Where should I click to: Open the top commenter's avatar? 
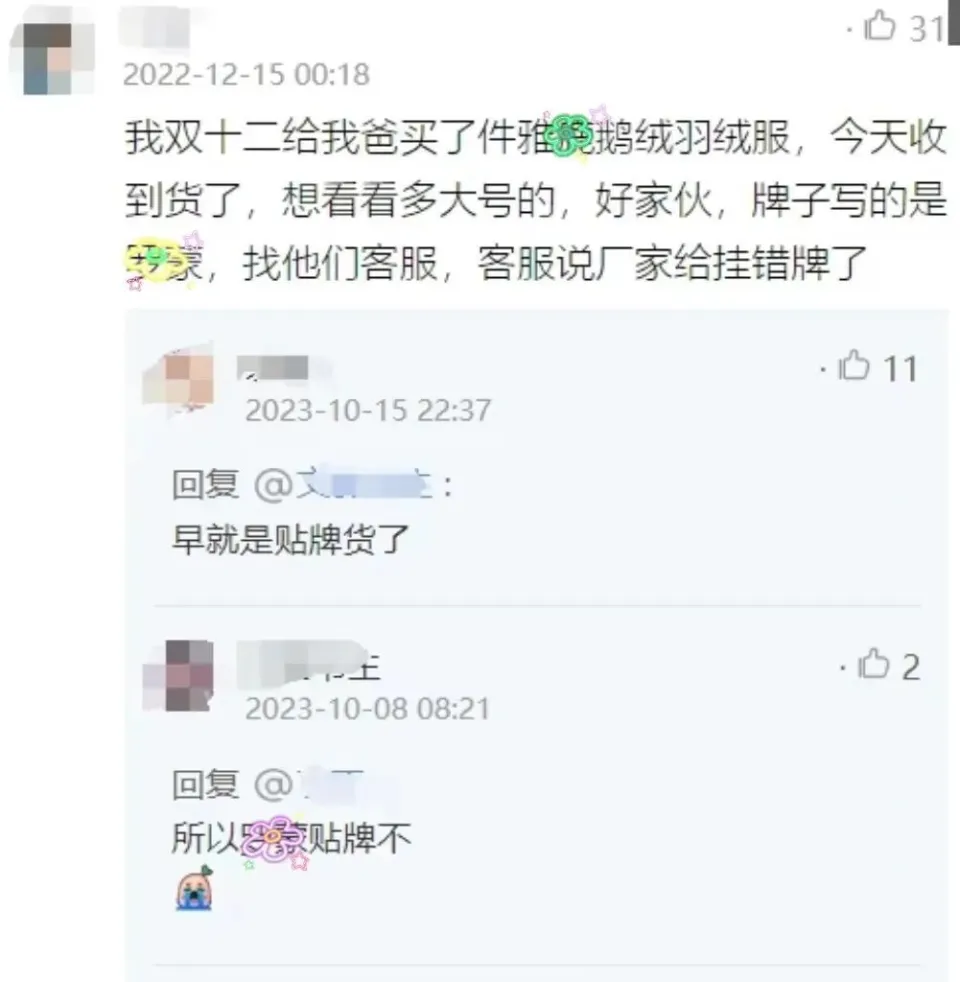tap(49, 58)
